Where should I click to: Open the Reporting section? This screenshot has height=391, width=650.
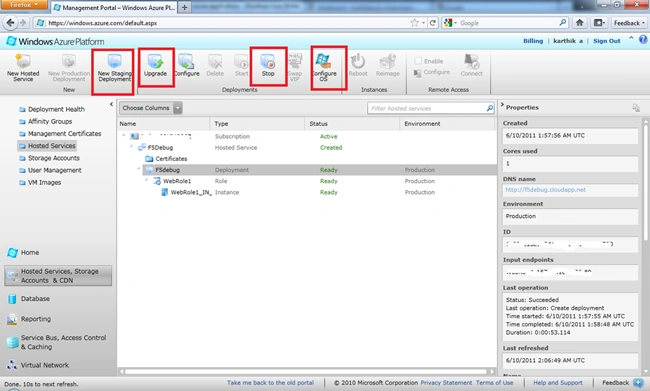tap(29, 319)
